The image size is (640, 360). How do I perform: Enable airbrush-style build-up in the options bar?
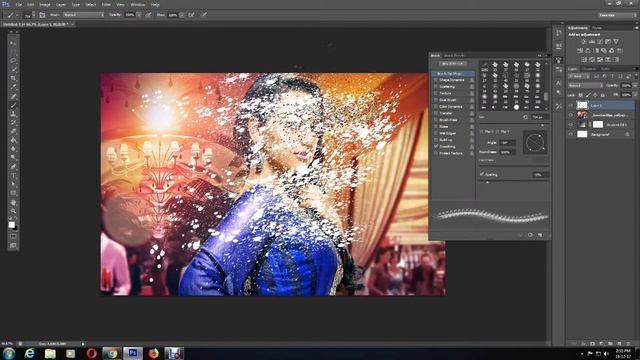click(x=191, y=15)
